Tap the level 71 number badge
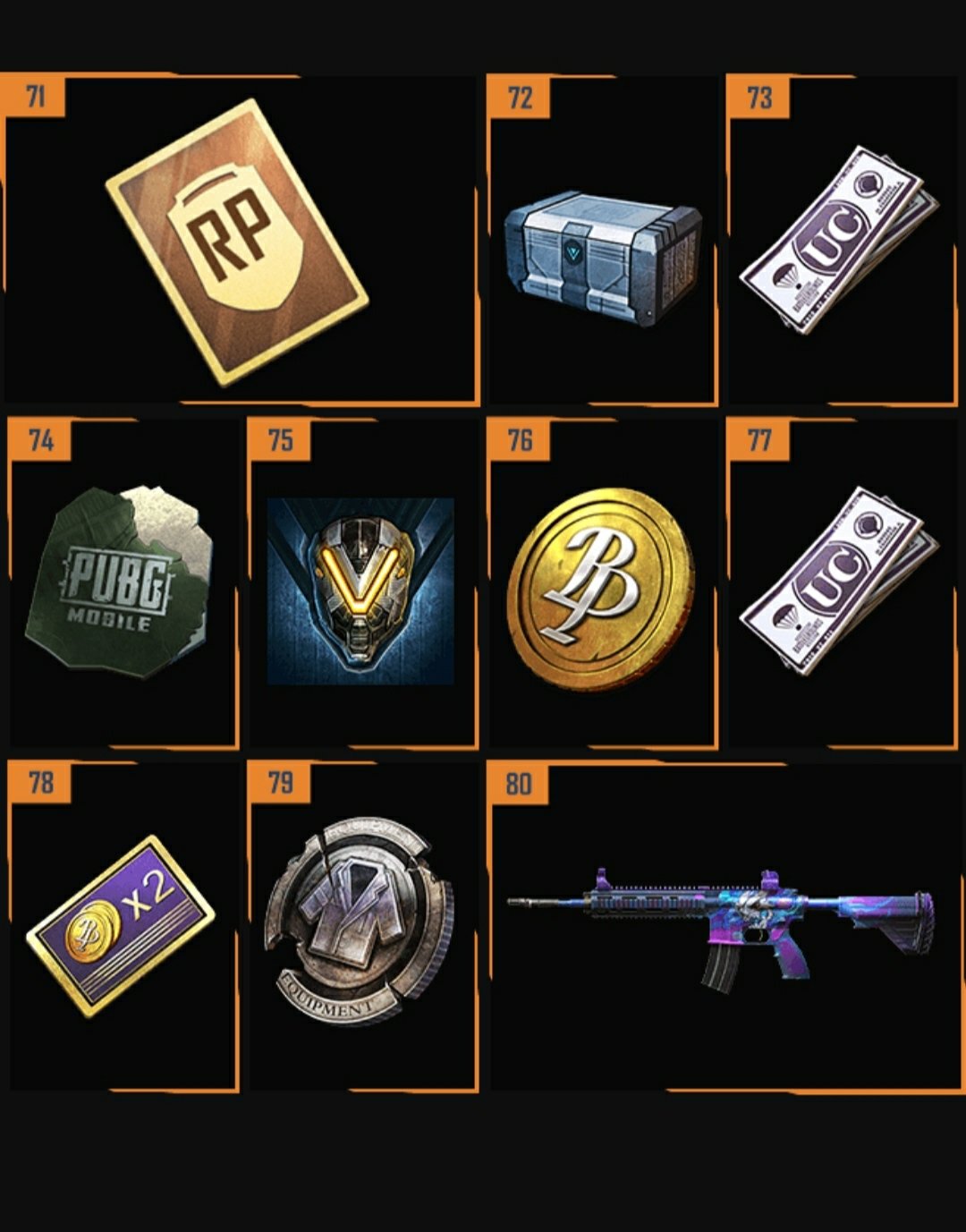 point(33,96)
